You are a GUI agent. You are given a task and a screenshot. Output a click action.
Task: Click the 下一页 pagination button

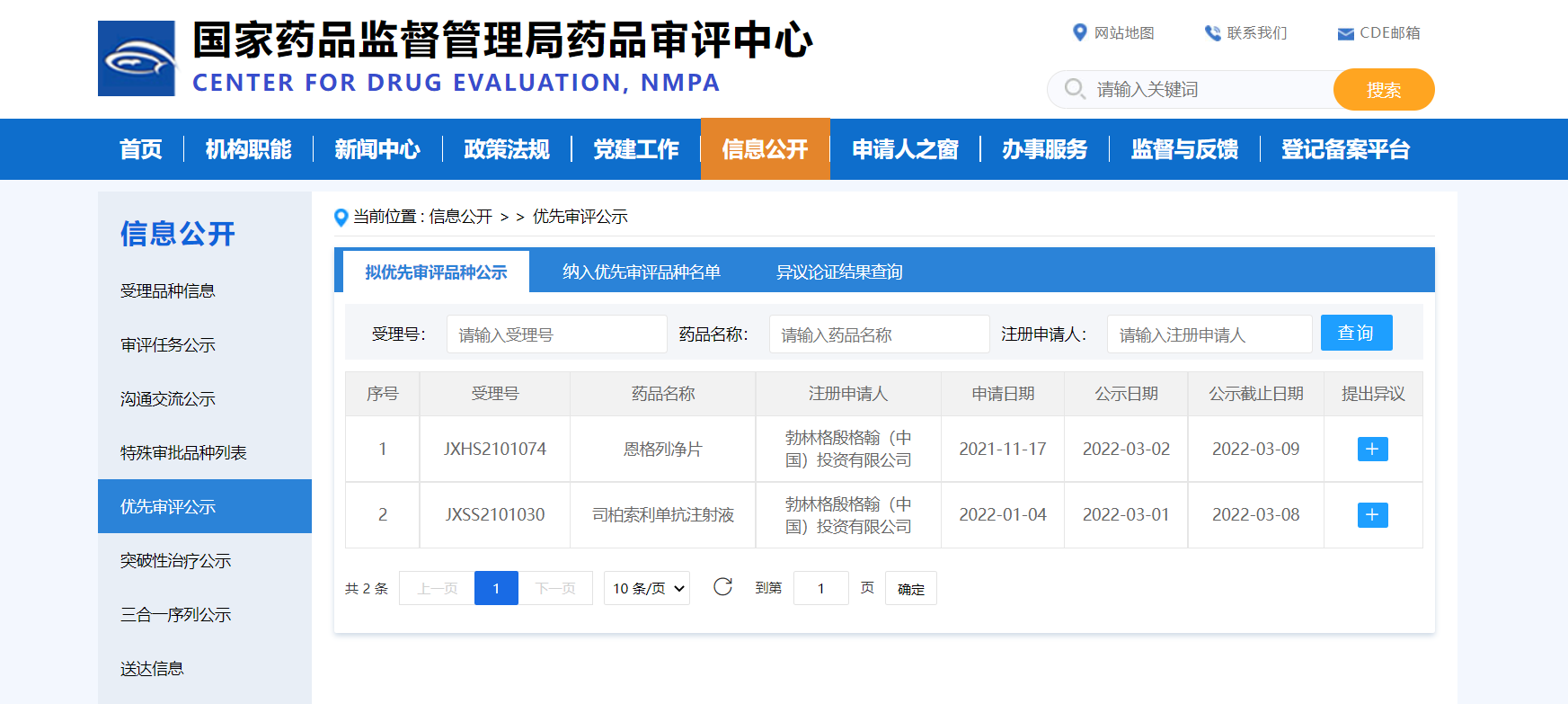pyautogui.click(x=555, y=588)
